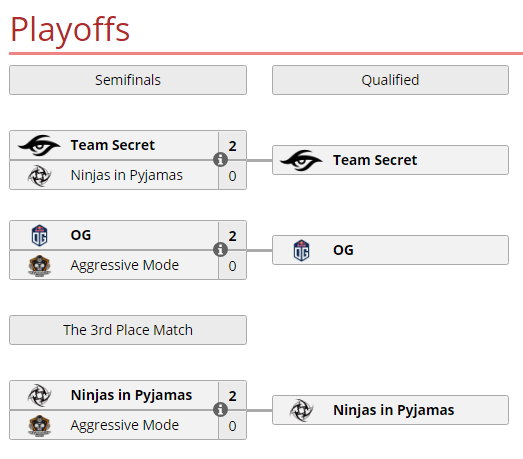
Task: Select the Qualified header
Action: (x=391, y=80)
